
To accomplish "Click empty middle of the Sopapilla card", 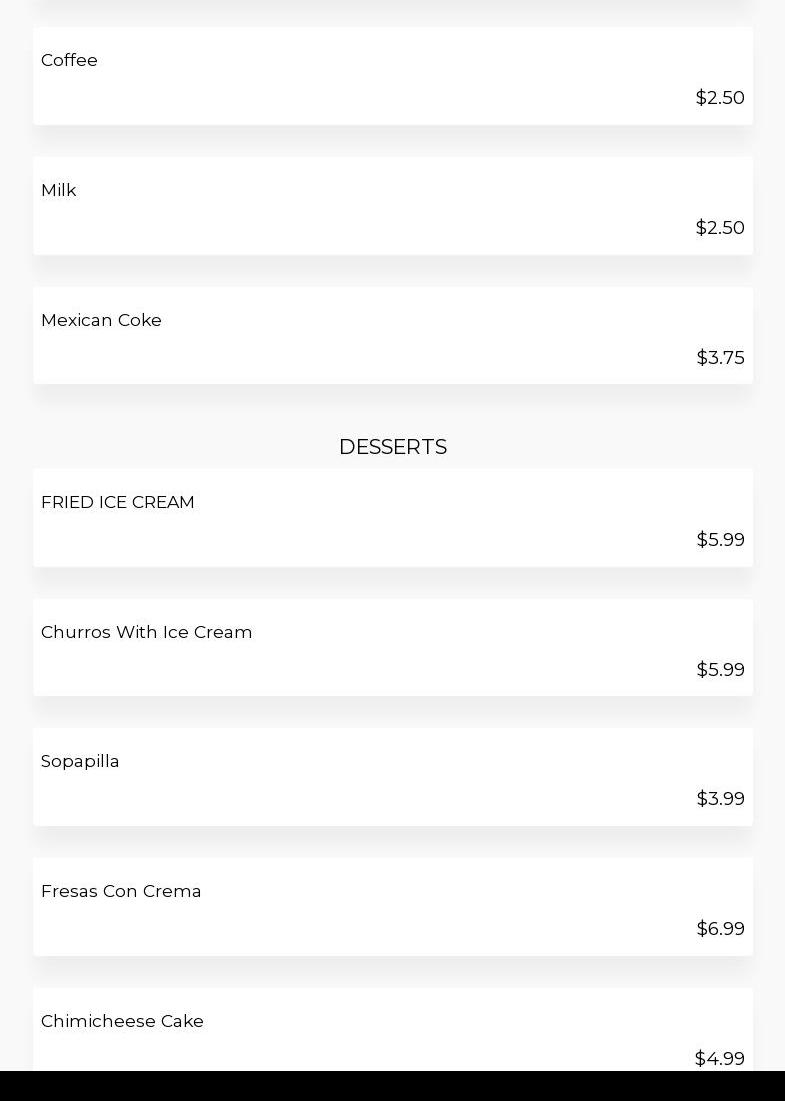I will 392,778.
